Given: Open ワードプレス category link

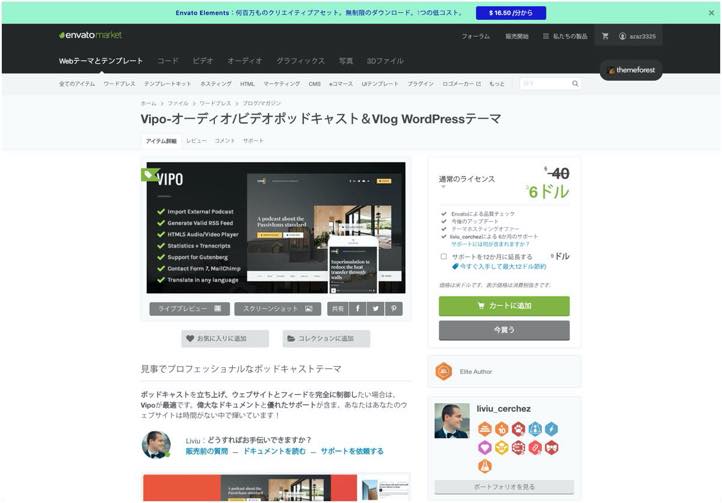Looking at the screenshot, I should (x=119, y=84).
